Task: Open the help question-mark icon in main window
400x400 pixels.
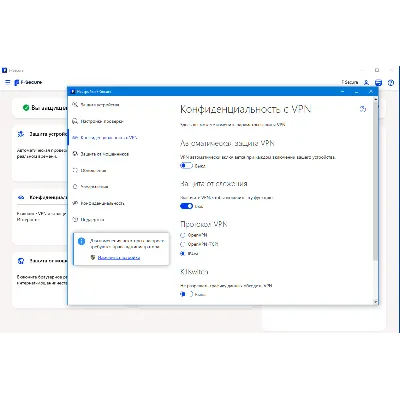Action: point(391,82)
